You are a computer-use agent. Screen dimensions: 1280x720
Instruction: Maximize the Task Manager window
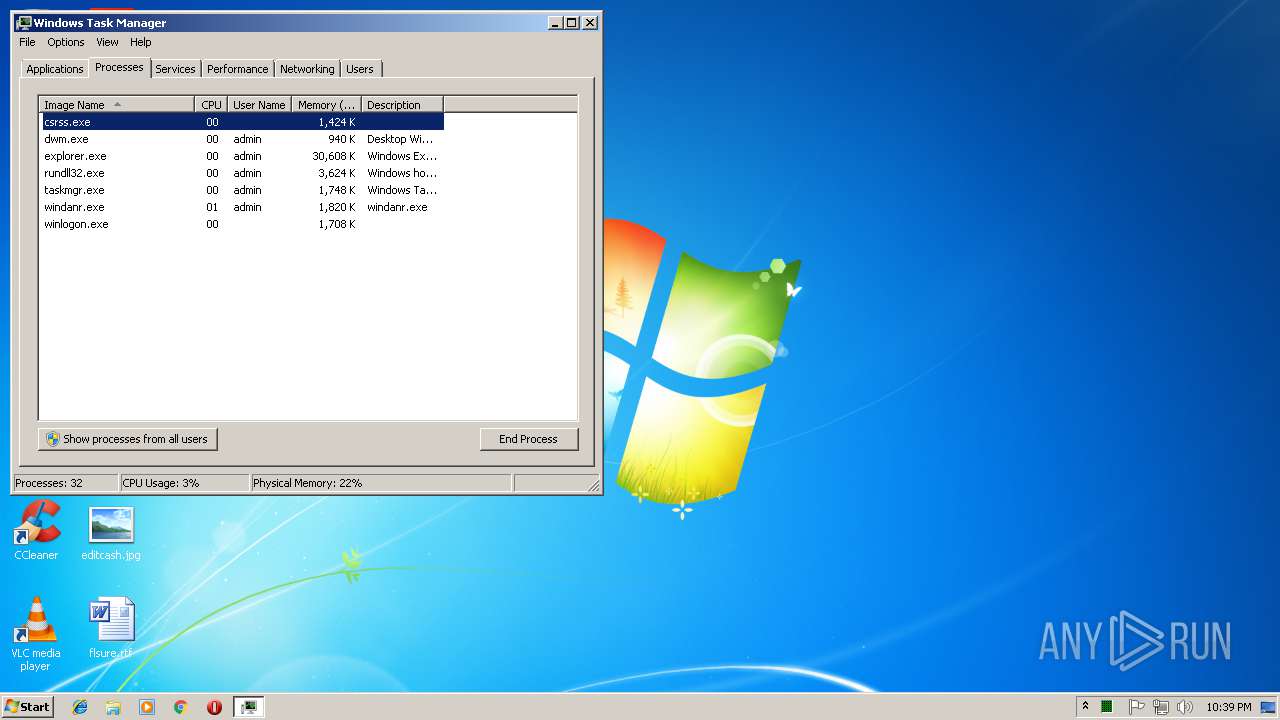pyautogui.click(x=572, y=22)
